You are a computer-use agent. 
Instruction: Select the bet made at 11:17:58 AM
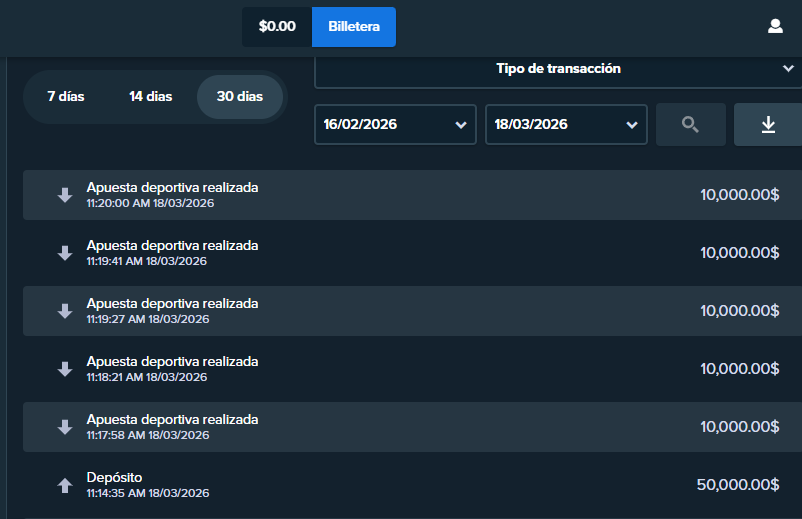tap(412, 427)
